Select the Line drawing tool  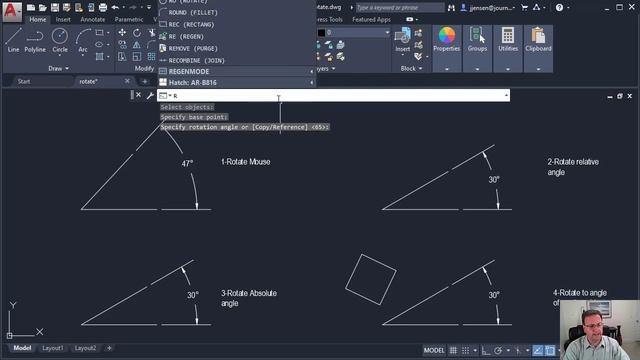click(13, 40)
